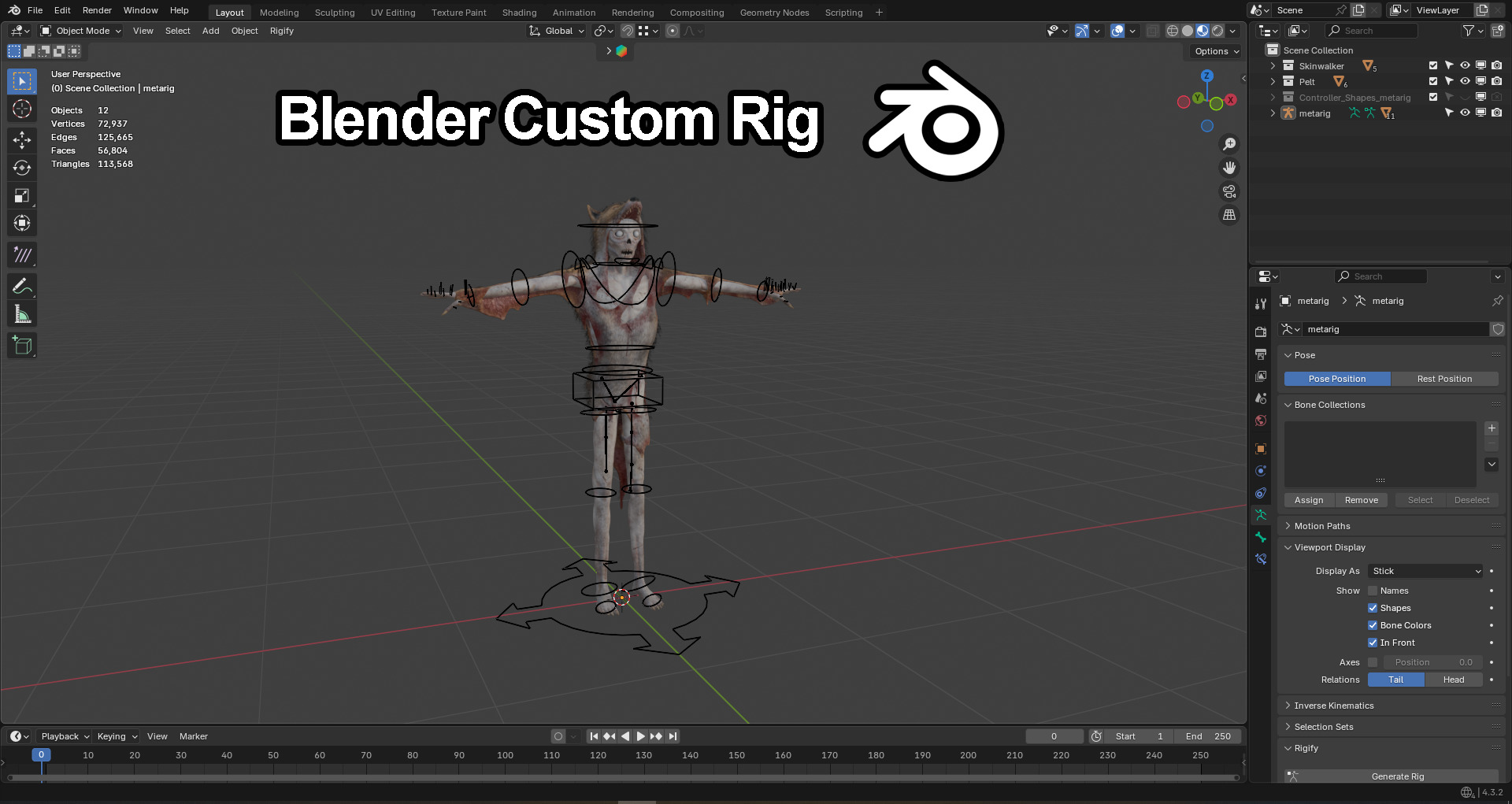Expand the Motion Paths panel
The image size is (1512, 804).
pos(1322,526)
